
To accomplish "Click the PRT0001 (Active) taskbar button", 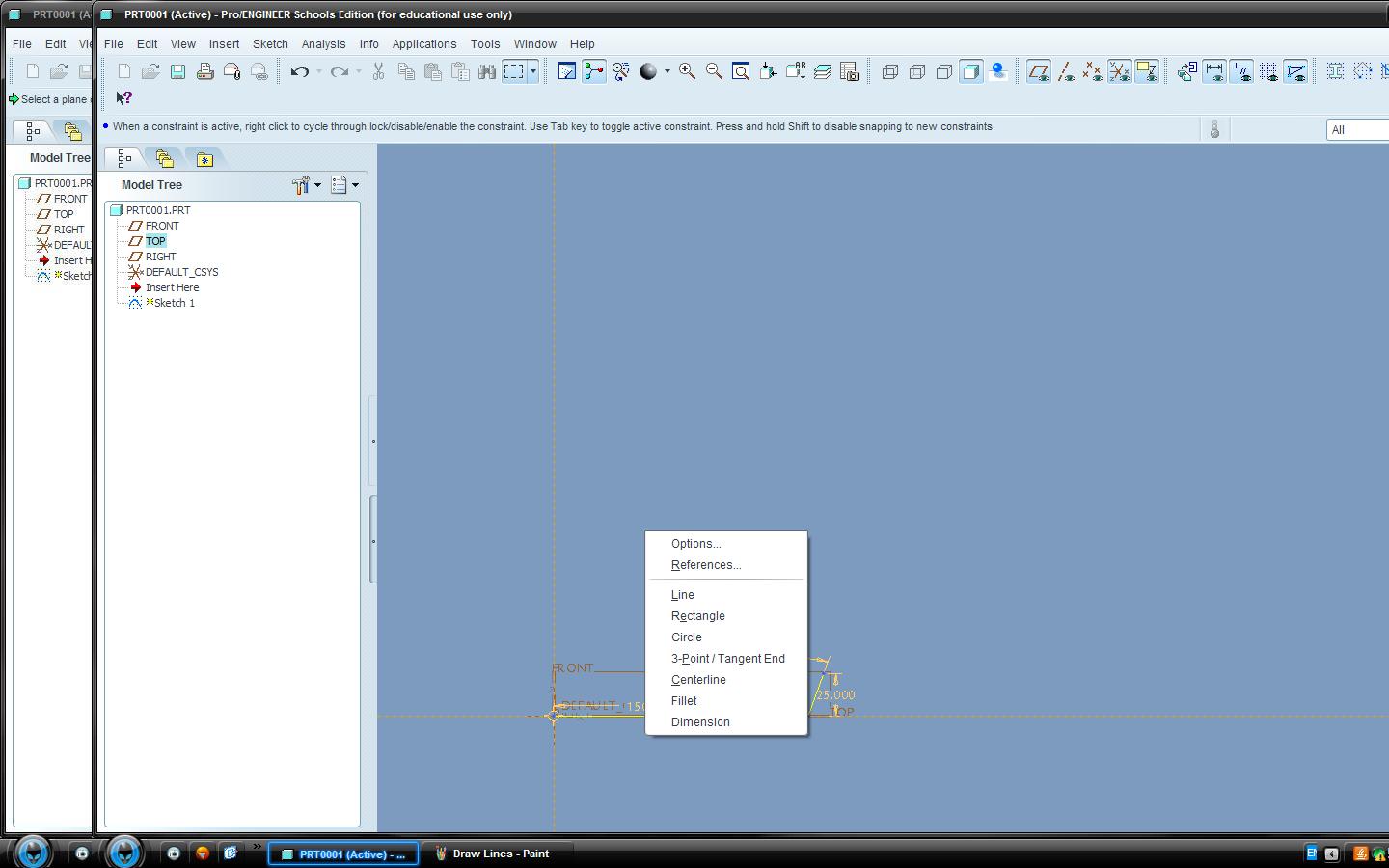I will pos(343,854).
